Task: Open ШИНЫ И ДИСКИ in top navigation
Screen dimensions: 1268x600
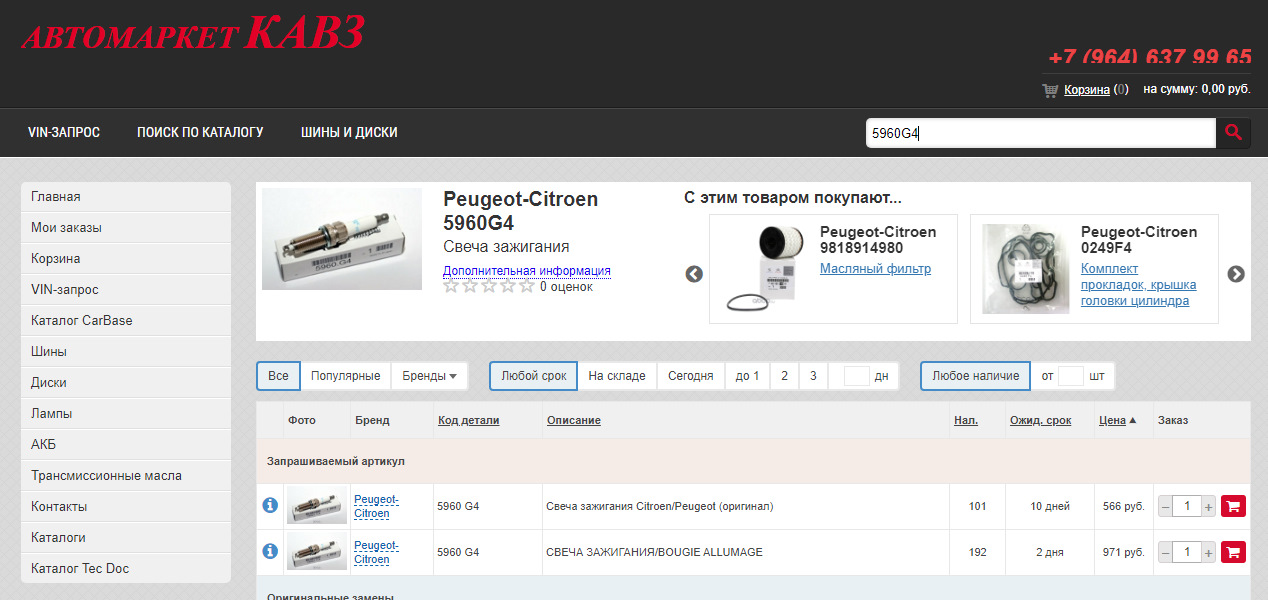Action: click(349, 132)
